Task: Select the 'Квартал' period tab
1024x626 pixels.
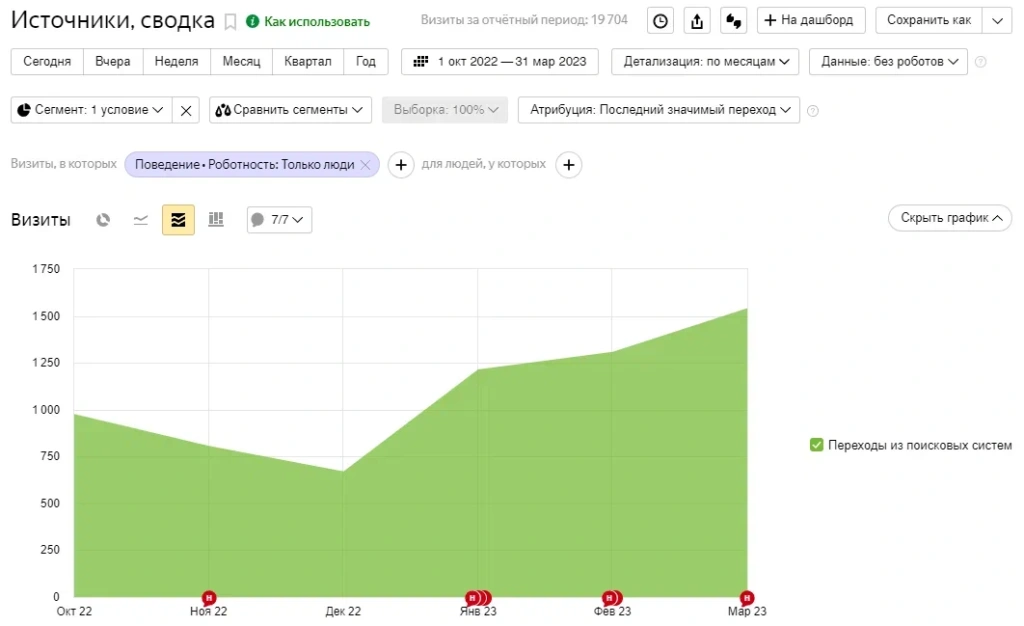Action: [307, 62]
